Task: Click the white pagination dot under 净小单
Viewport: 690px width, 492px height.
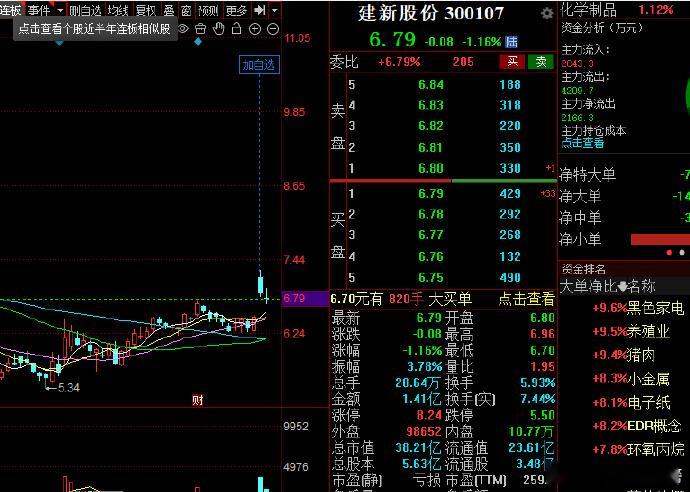Action: pyautogui.click(x=682, y=253)
